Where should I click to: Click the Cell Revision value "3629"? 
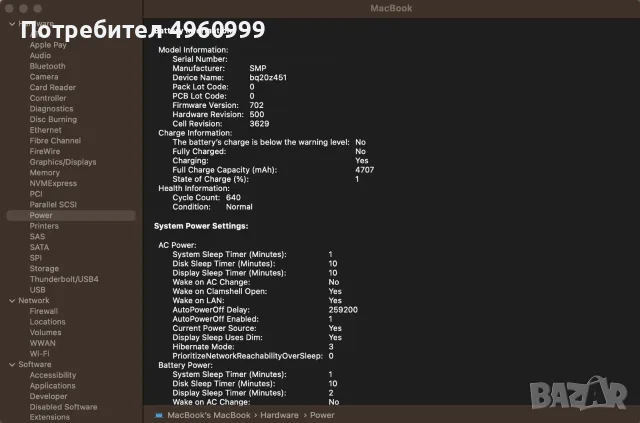(x=259, y=124)
